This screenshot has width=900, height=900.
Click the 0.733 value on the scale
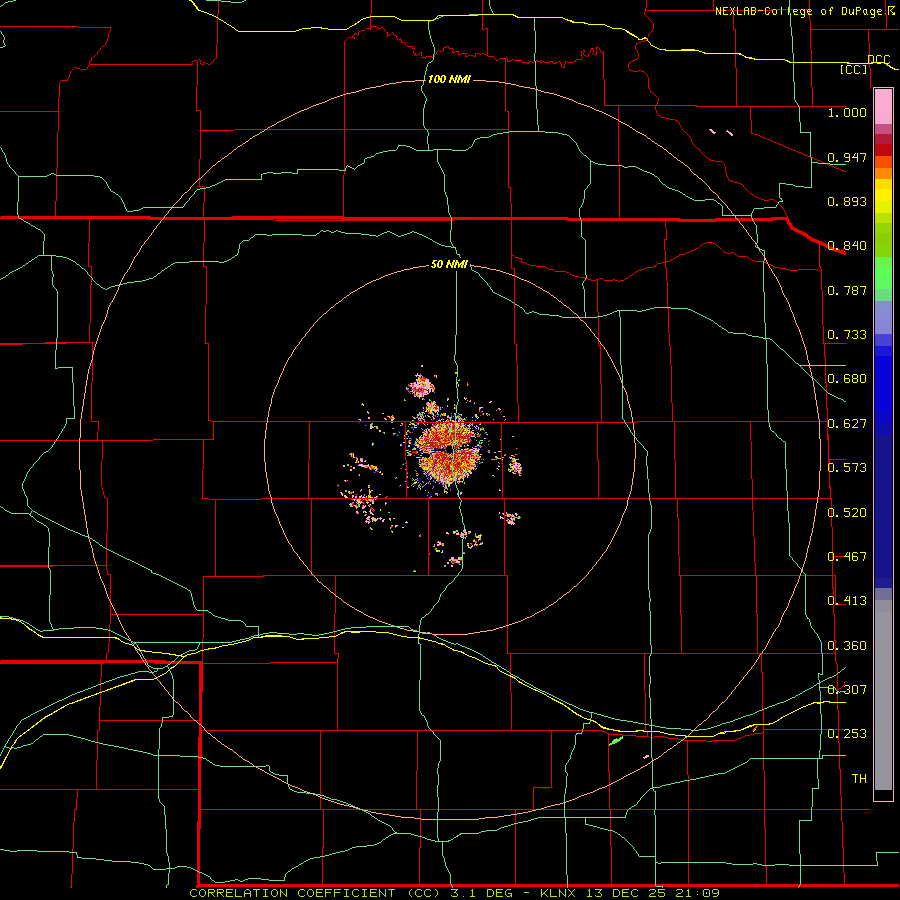(847, 335)
